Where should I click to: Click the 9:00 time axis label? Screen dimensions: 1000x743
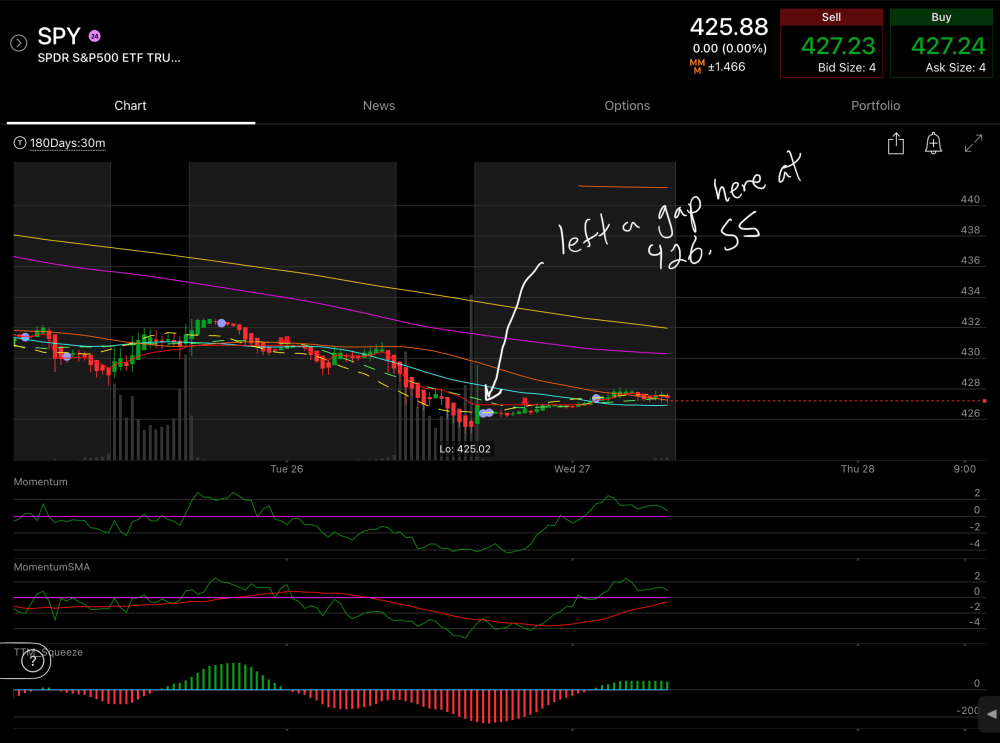point(964,469)
